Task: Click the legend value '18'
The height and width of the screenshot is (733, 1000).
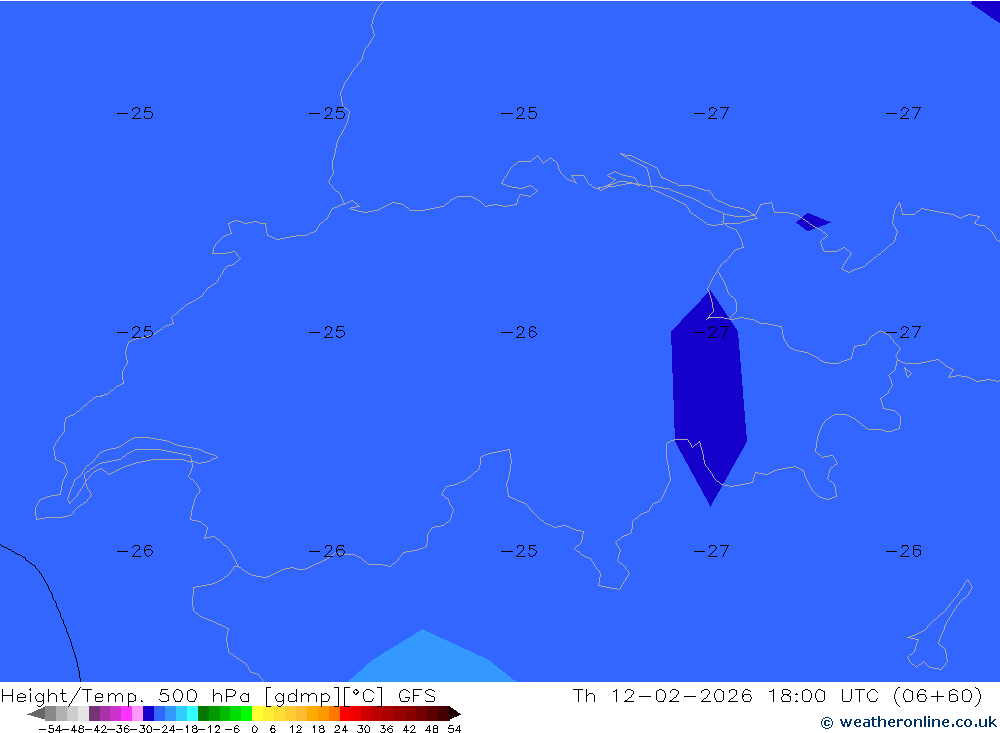Action: (318, 729)
